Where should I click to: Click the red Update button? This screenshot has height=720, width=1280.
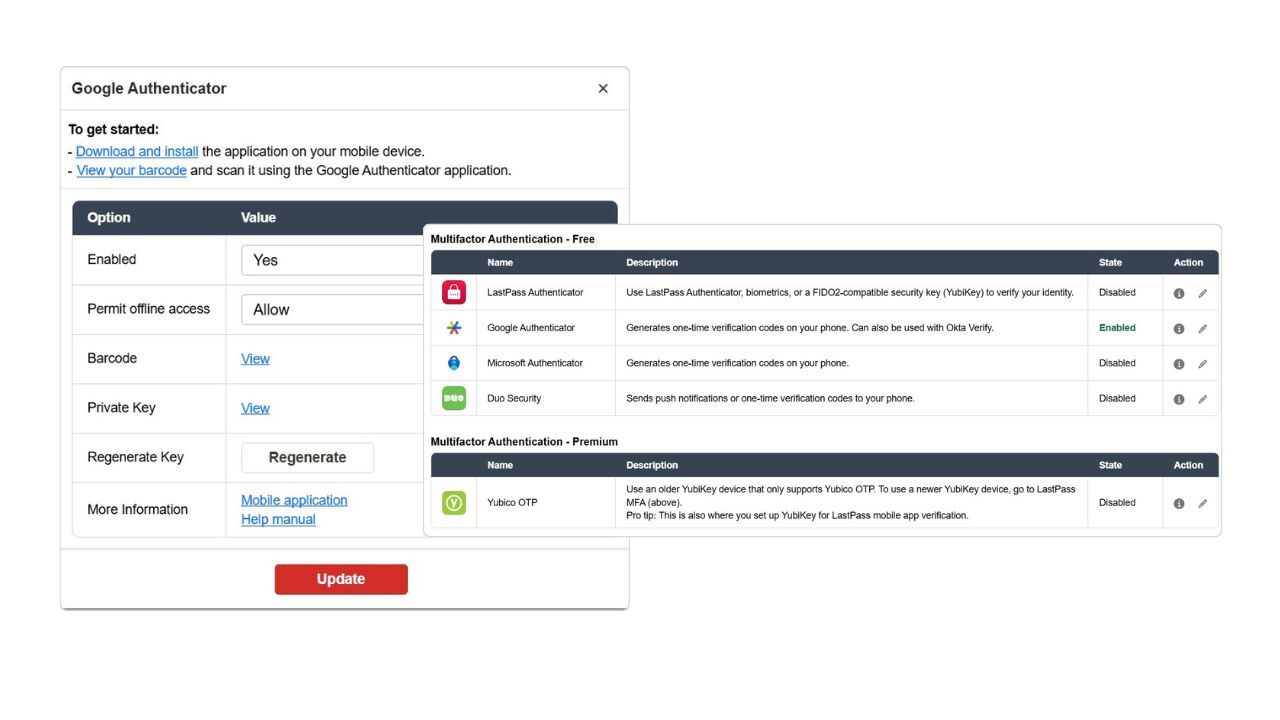[341, 579]
